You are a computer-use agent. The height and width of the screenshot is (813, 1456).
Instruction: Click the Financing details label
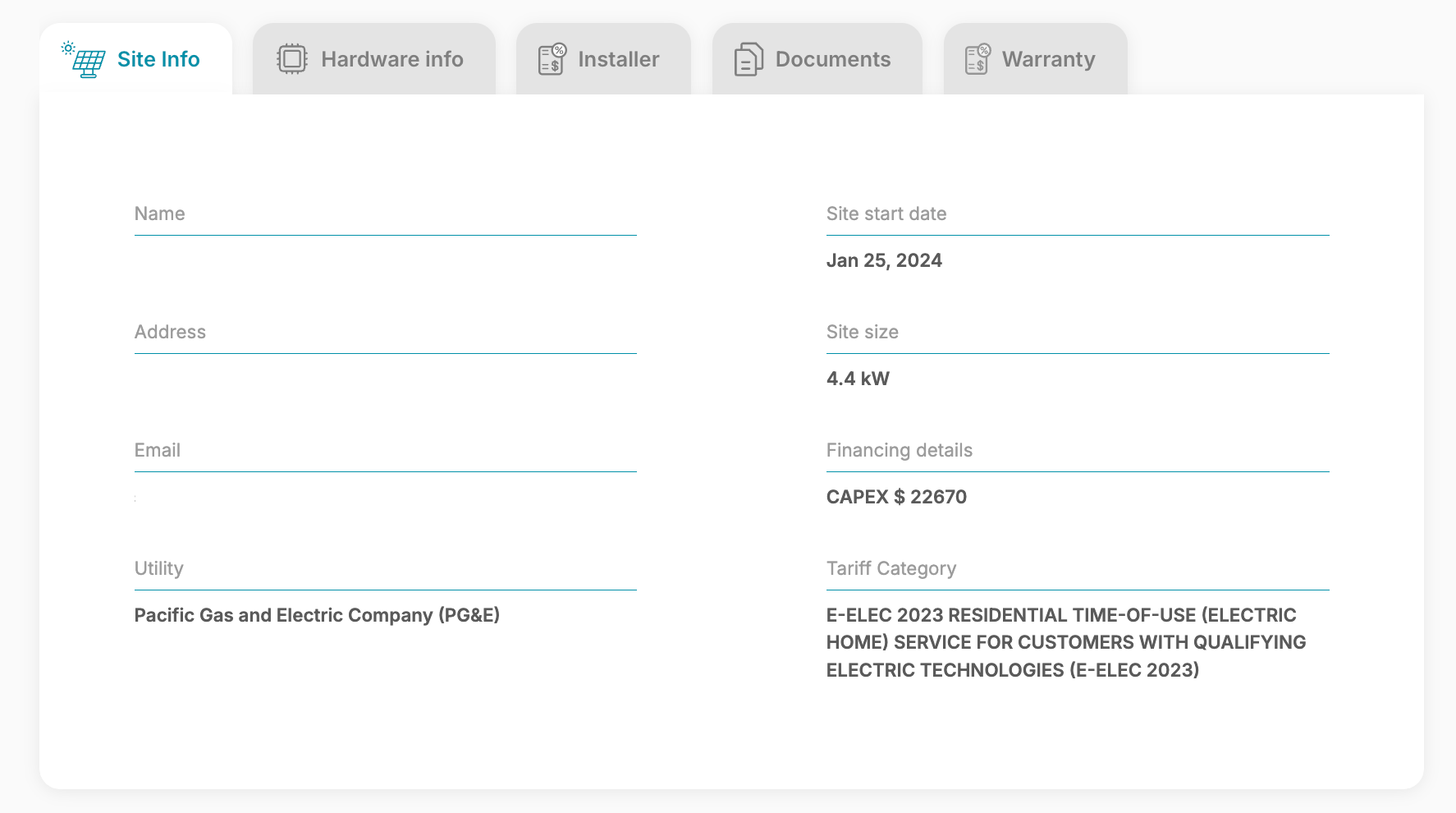[x=900, y=450]
